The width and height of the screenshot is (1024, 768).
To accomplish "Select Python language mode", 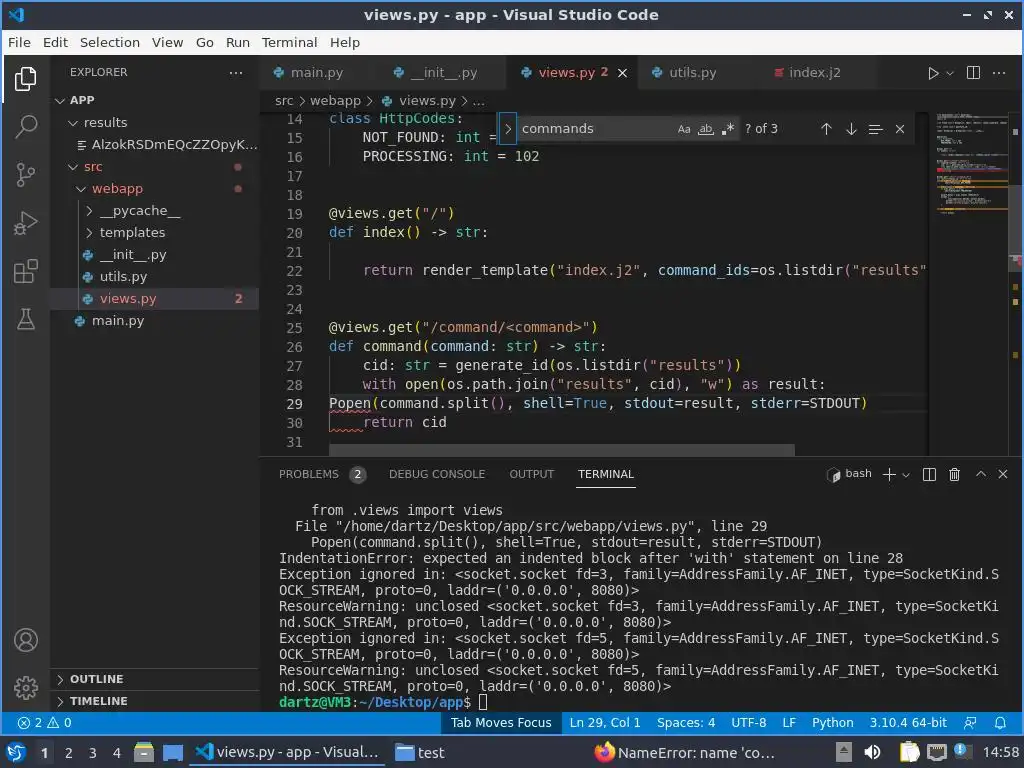I will (832, 723).
